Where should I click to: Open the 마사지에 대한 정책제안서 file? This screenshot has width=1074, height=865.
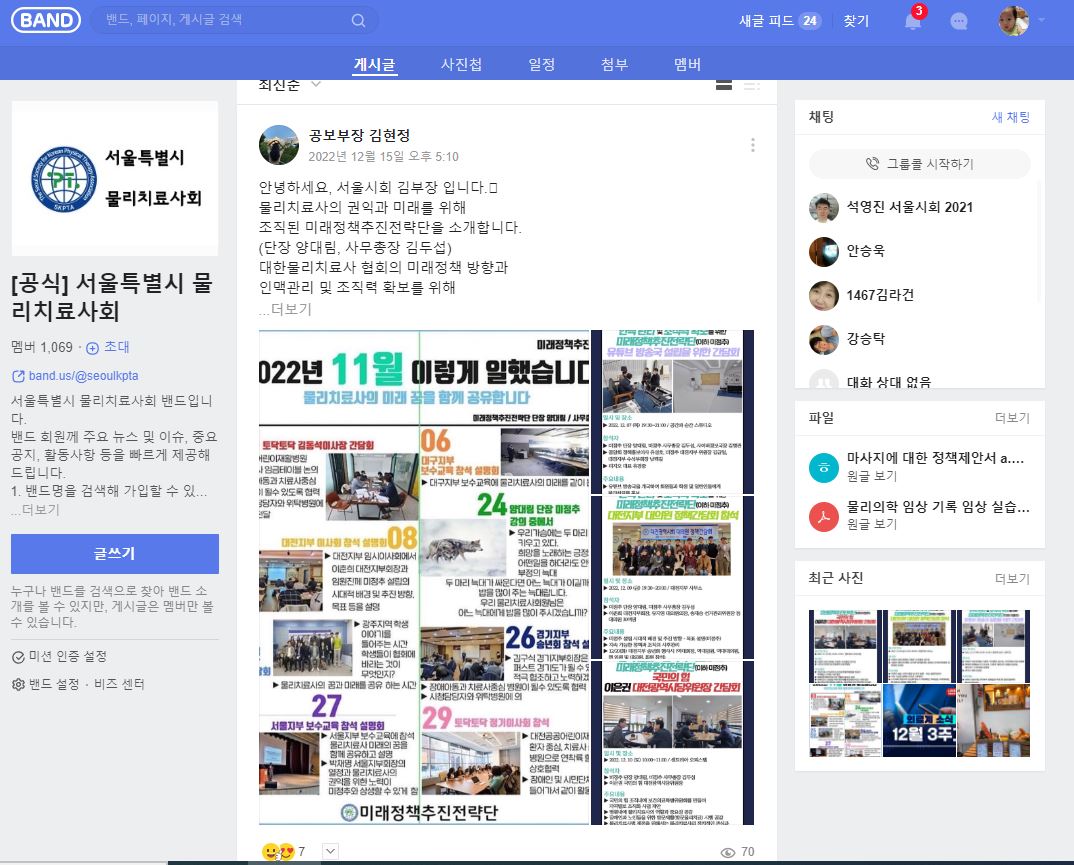935,458
